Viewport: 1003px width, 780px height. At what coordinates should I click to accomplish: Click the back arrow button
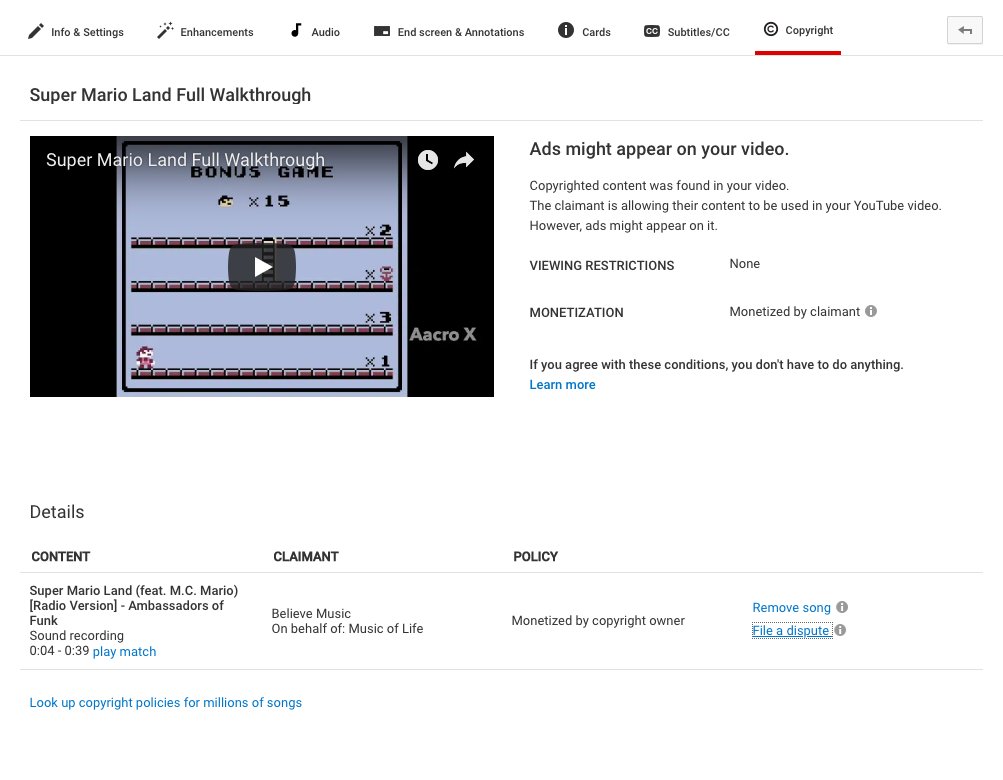[x=965, y=31]
